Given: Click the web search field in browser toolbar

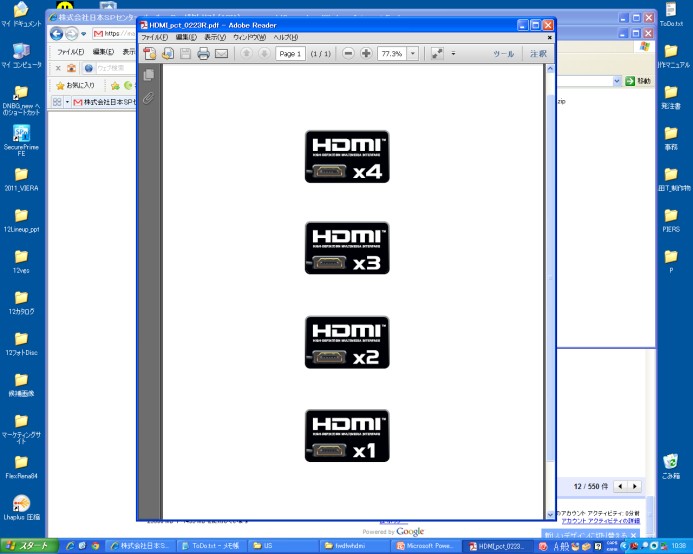Looking at the screenshot, I should (x=113, y=68).
